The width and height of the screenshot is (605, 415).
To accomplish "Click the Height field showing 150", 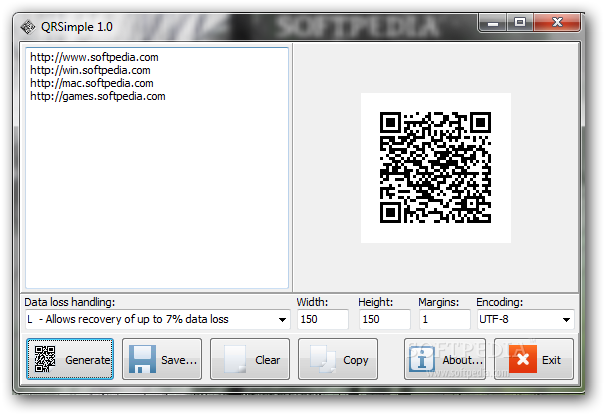I will click(x=384, y=319).
